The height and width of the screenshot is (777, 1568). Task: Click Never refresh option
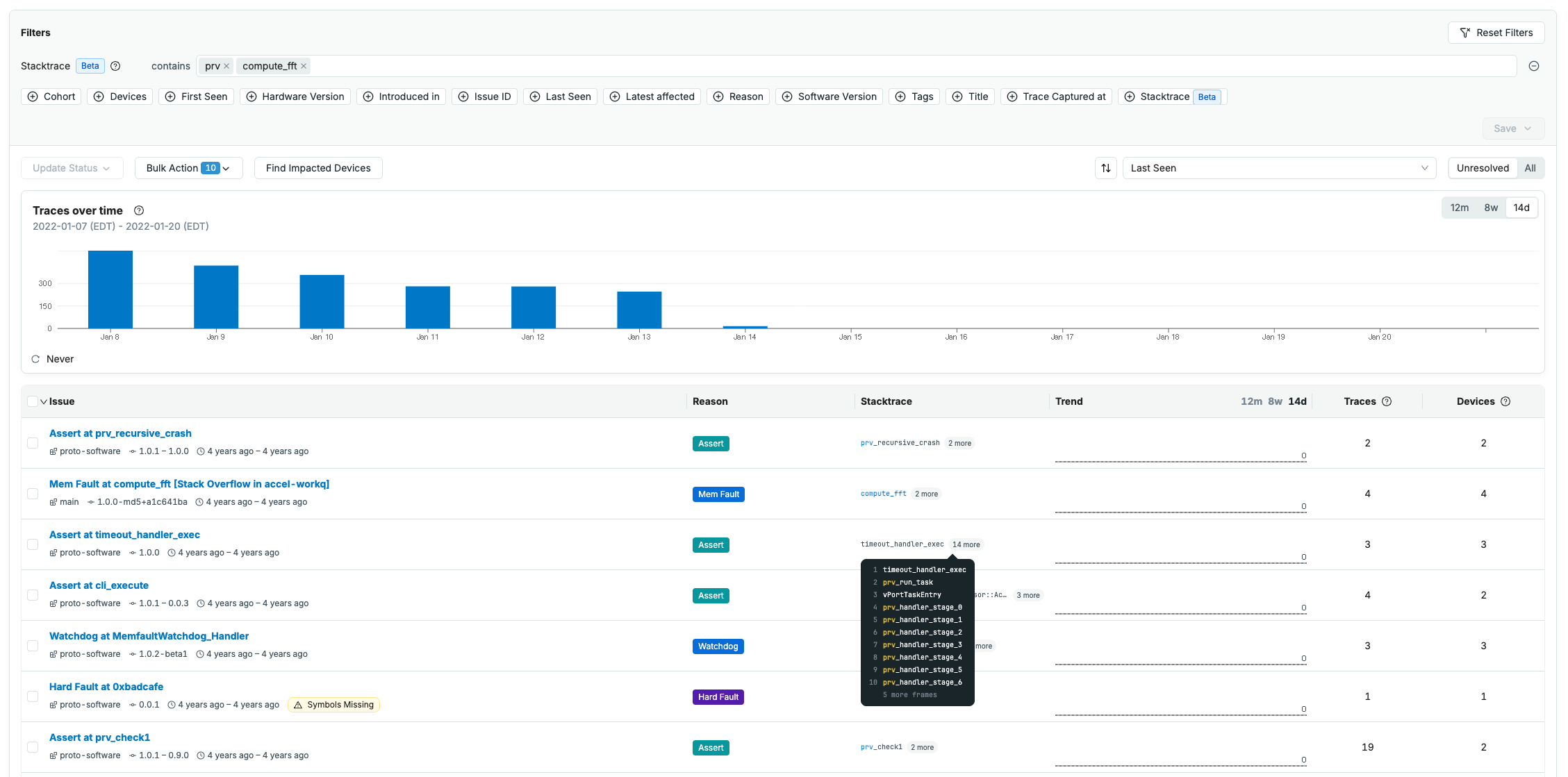tap(53, 359)
